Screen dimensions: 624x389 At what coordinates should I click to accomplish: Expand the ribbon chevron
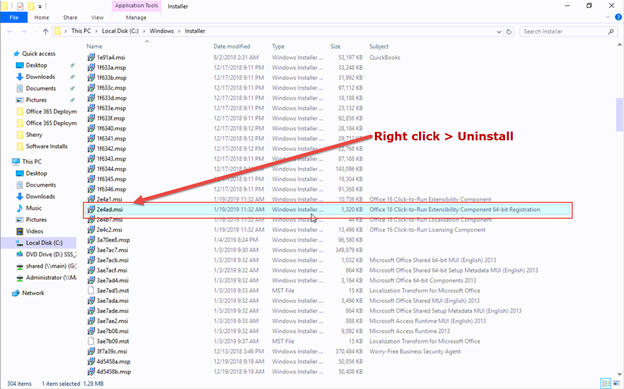tap(608, 18)
